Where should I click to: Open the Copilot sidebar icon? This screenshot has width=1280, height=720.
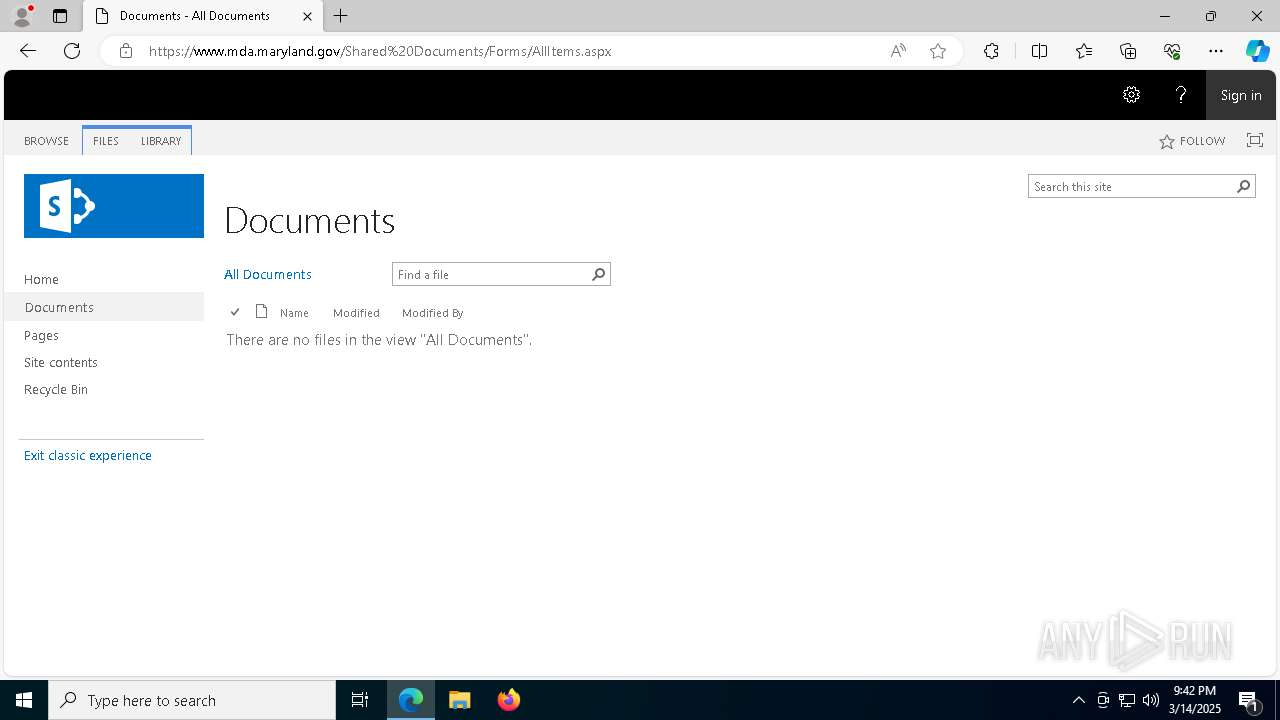[1258, 51]
